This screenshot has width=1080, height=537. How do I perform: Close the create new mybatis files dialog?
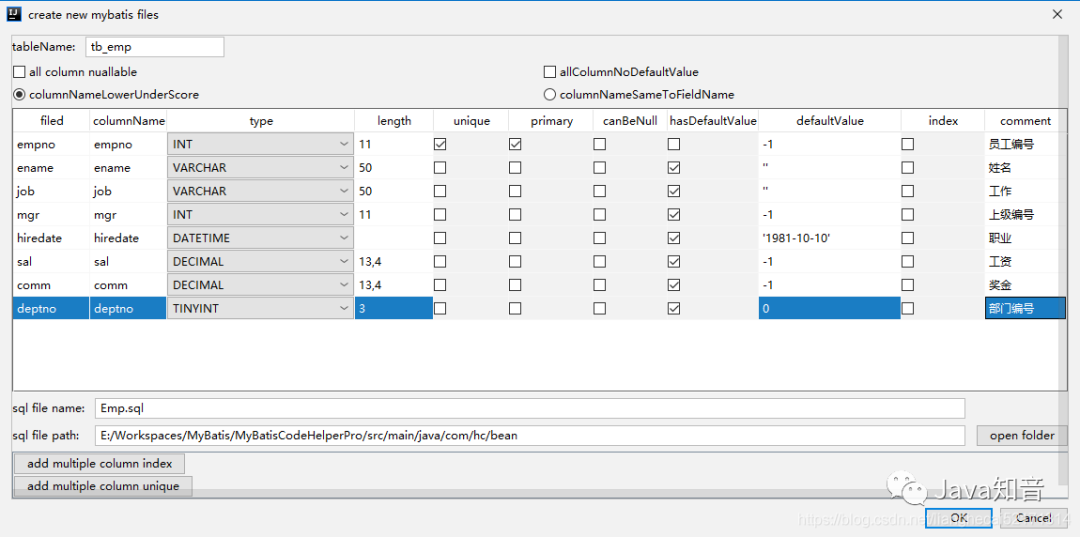tap(1057, 14)
